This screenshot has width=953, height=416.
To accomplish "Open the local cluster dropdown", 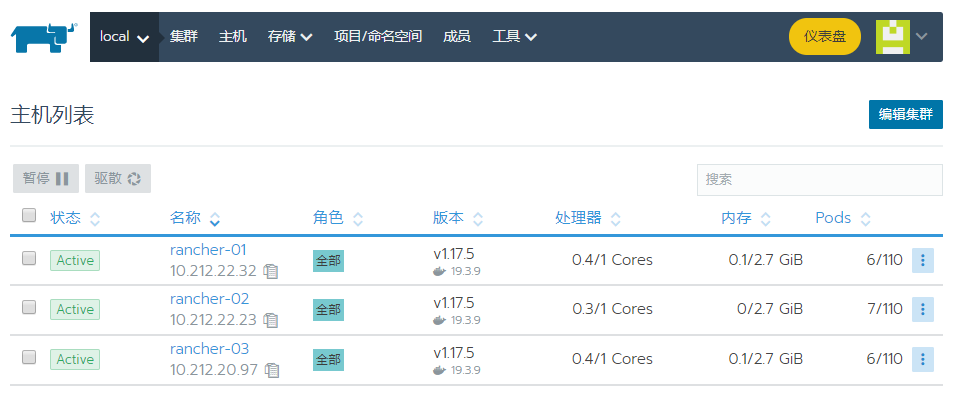I will point(124,37).
